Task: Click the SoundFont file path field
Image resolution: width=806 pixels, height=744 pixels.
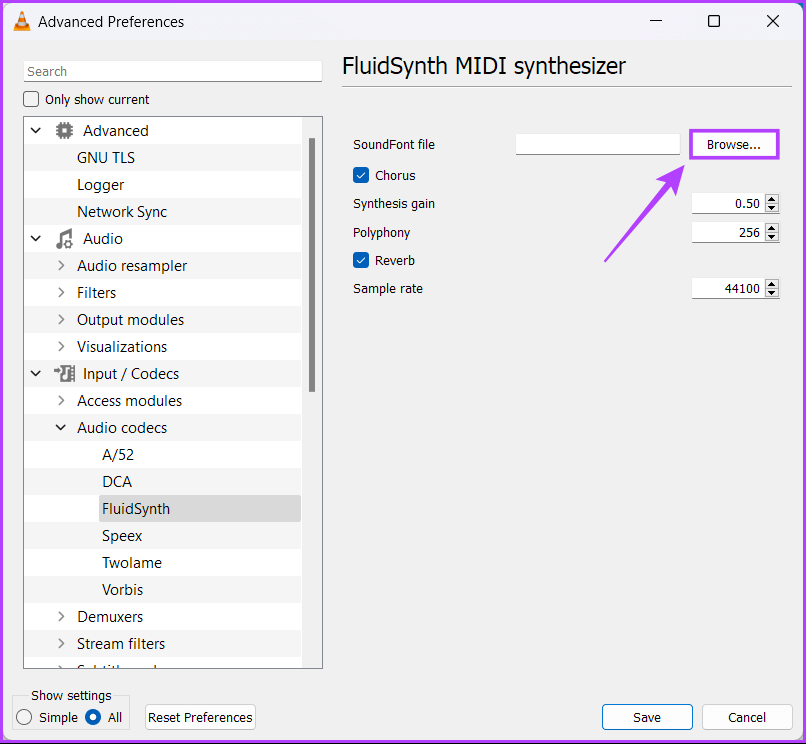Action: [598, 144]
